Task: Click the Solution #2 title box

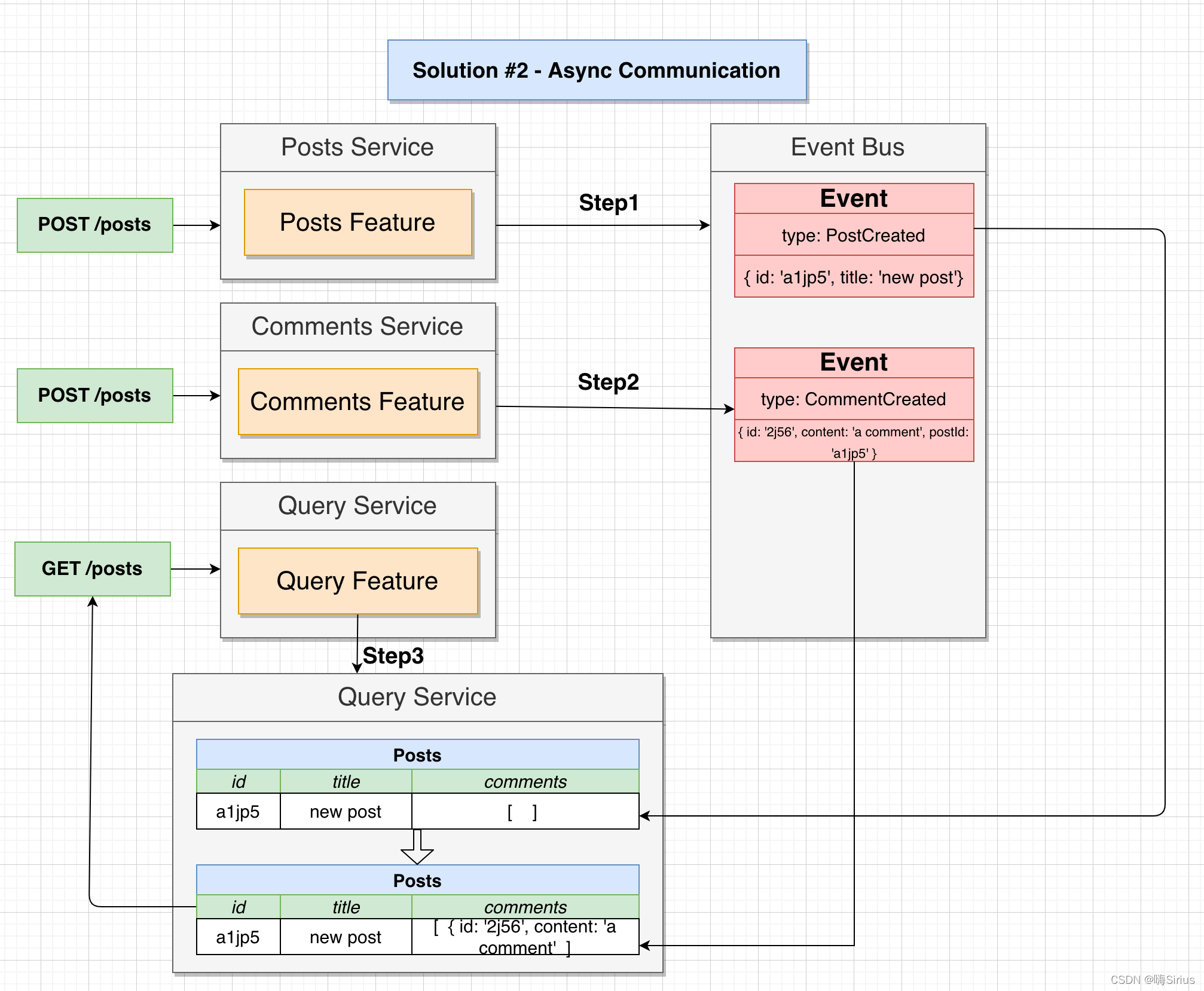Action: point(597,71)
